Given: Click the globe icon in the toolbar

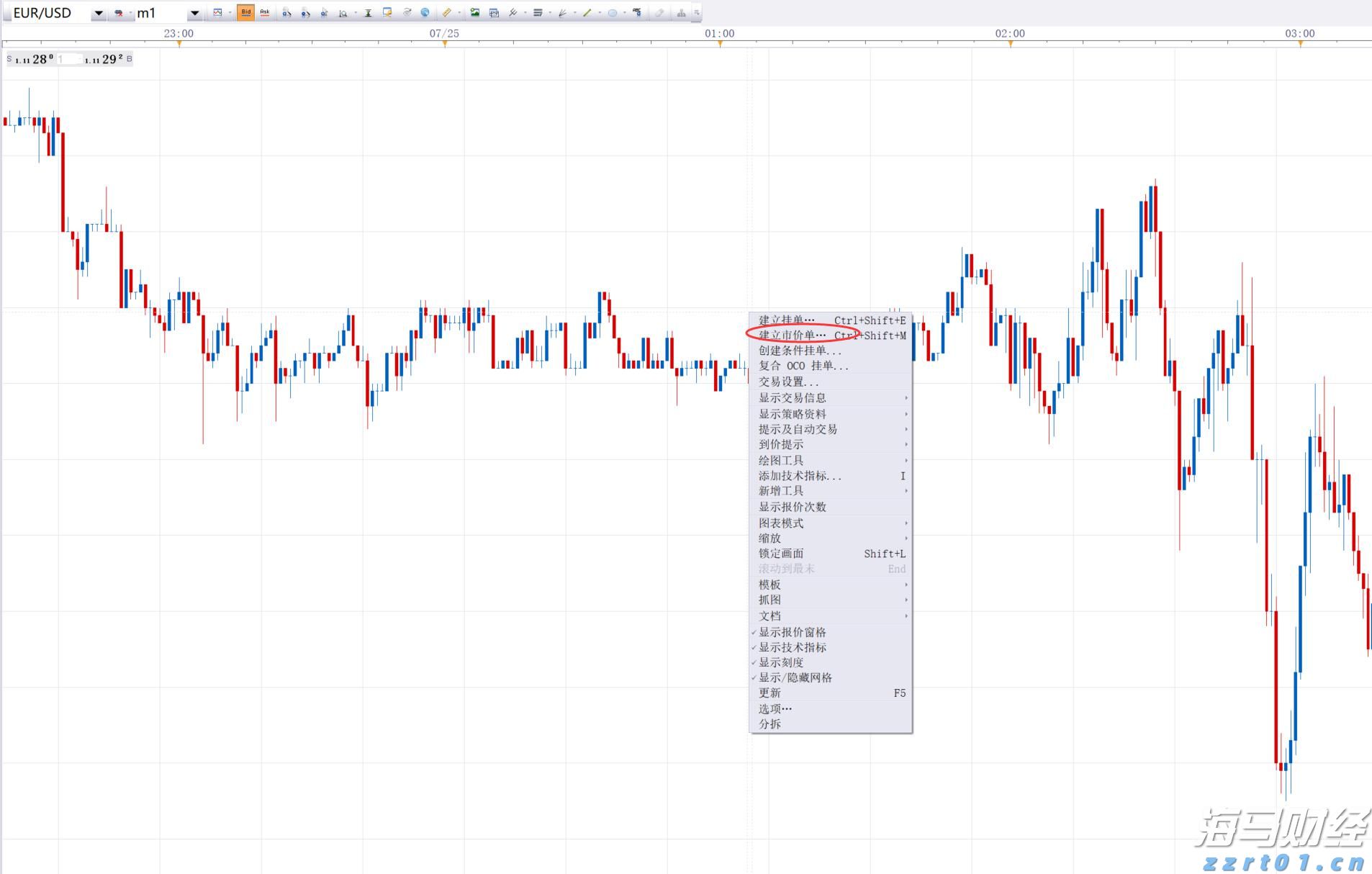Looking at the screenshot, I should 425,12.
